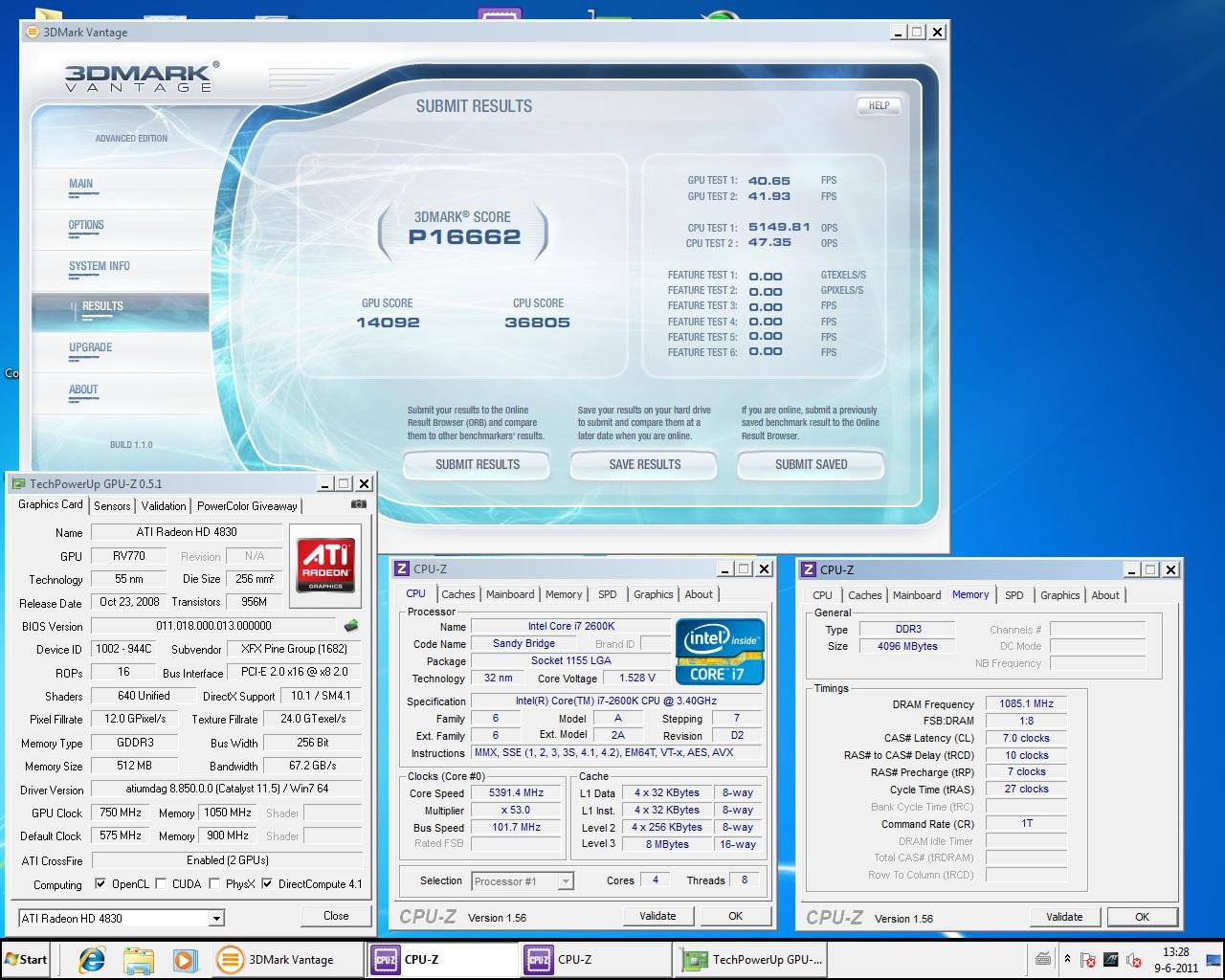1225x980 pixels.
Task: Click the 3DMark Vantage title bar icon
Action: (32, 32)
